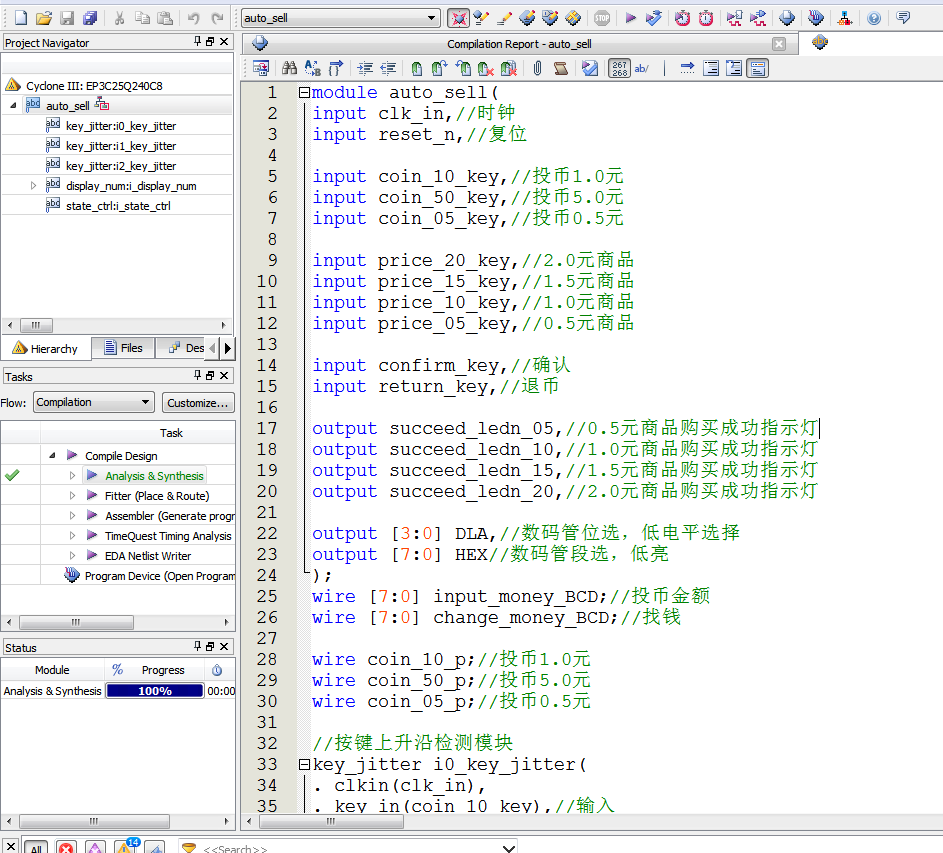This screenshot has height=853, width=943.
Task: Toggle the highlighted rightmost editor toolbar button
Action: click(x=758, y=68)
